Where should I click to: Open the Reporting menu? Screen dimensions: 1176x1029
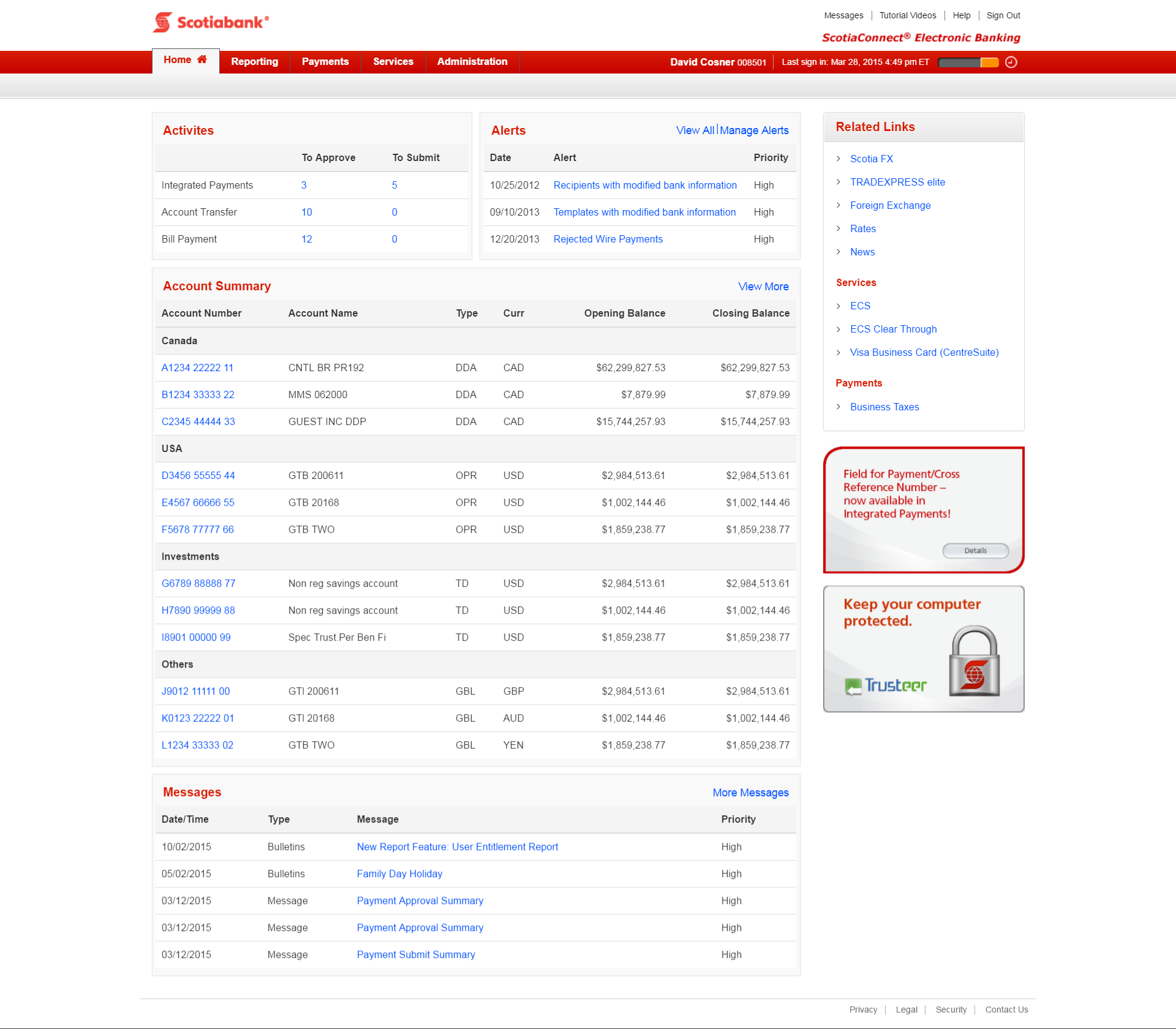click(254, 62)
